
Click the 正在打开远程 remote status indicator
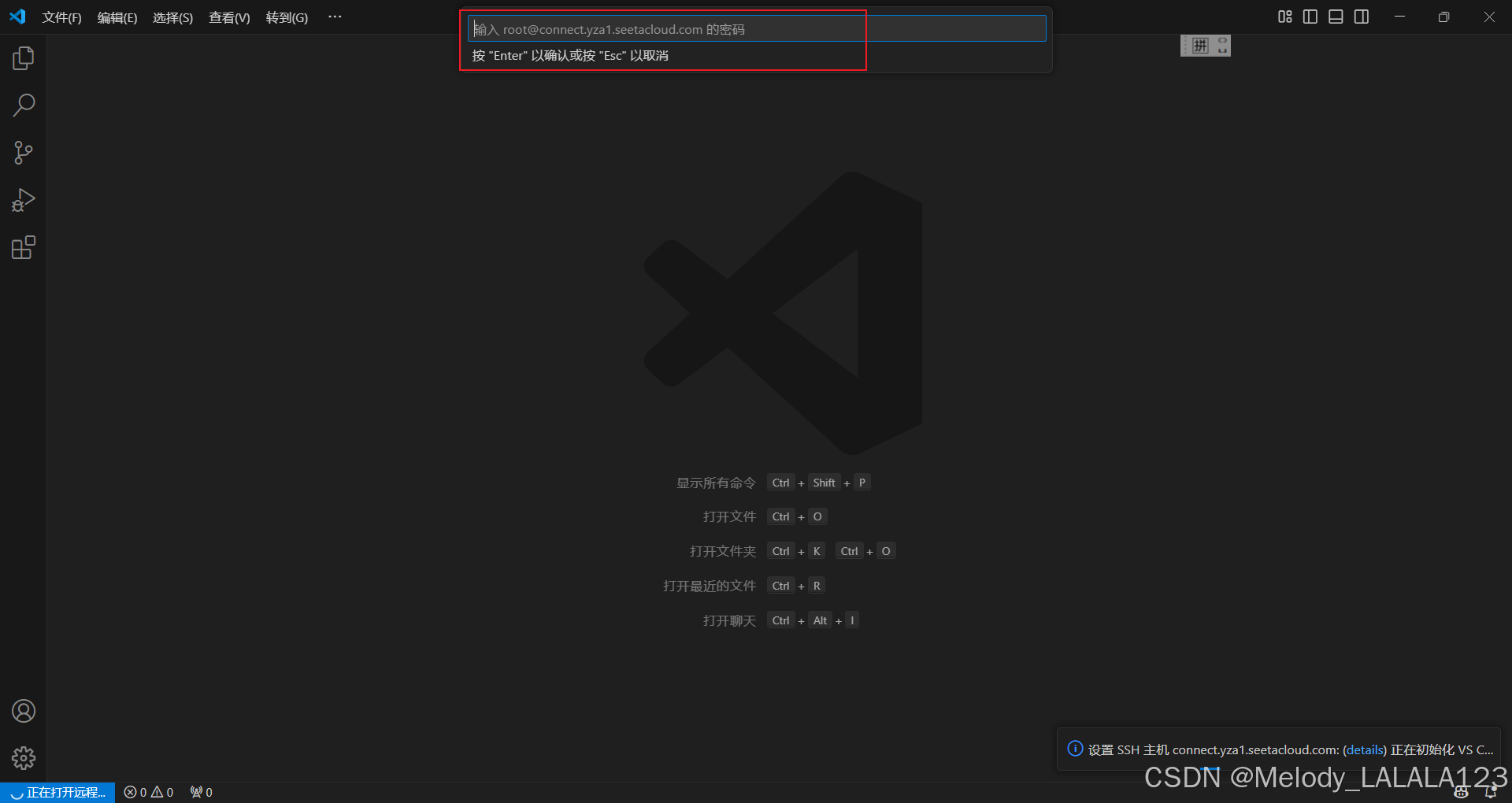58,792
